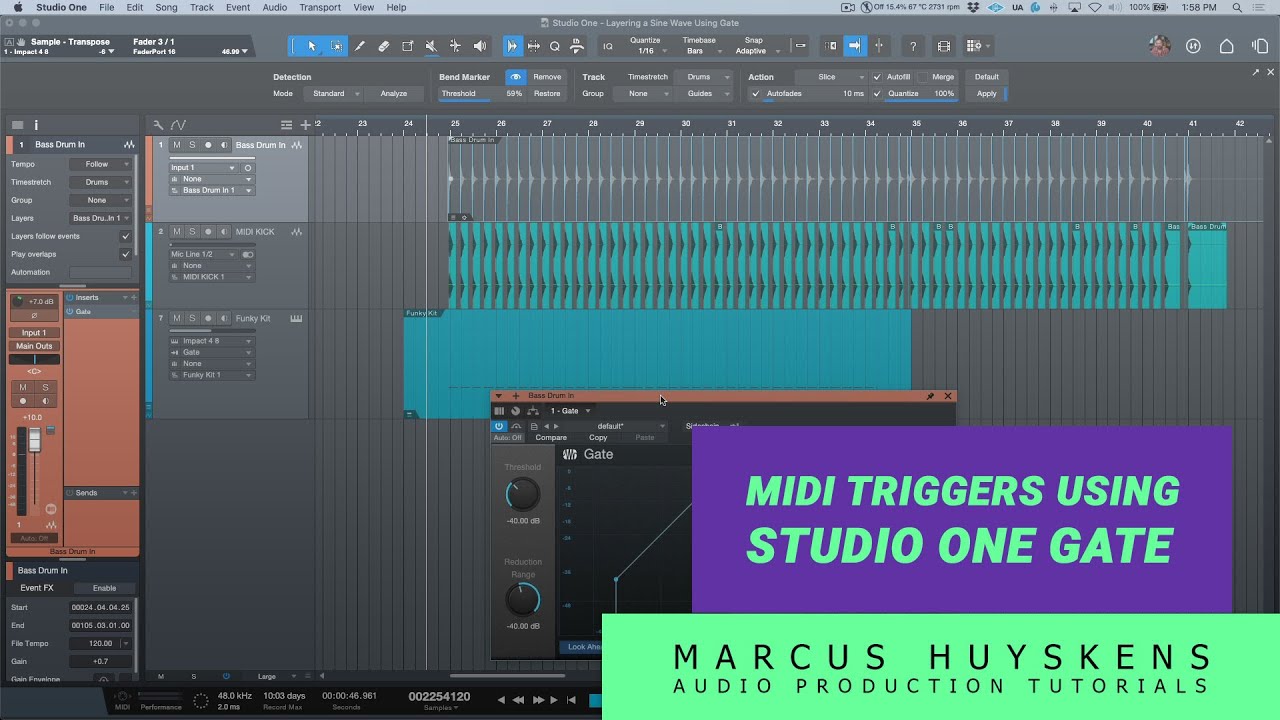Pick the Paint pencil tool

click(x=360, y=46)
